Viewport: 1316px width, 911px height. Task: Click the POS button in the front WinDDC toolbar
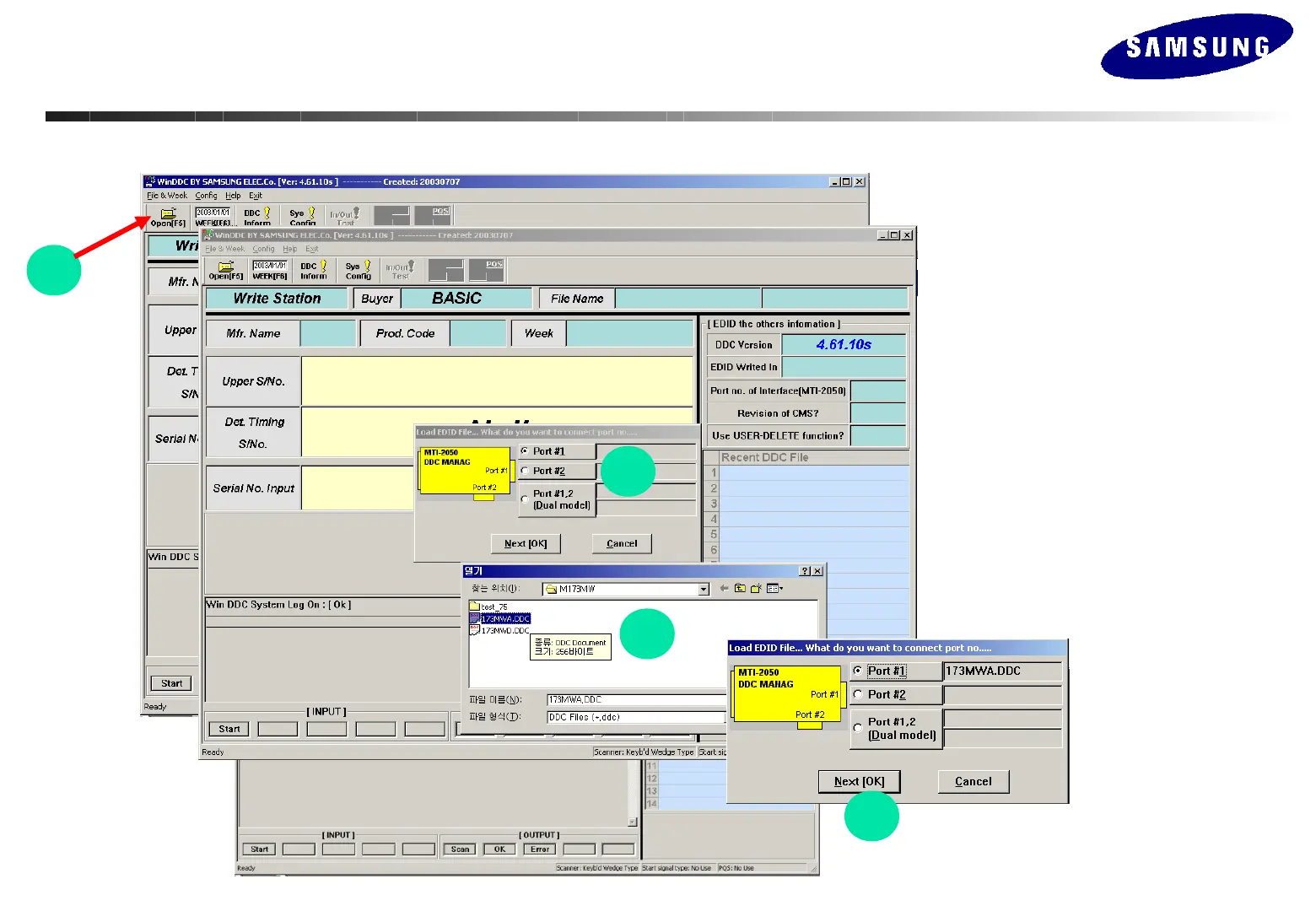pos(488,270)
